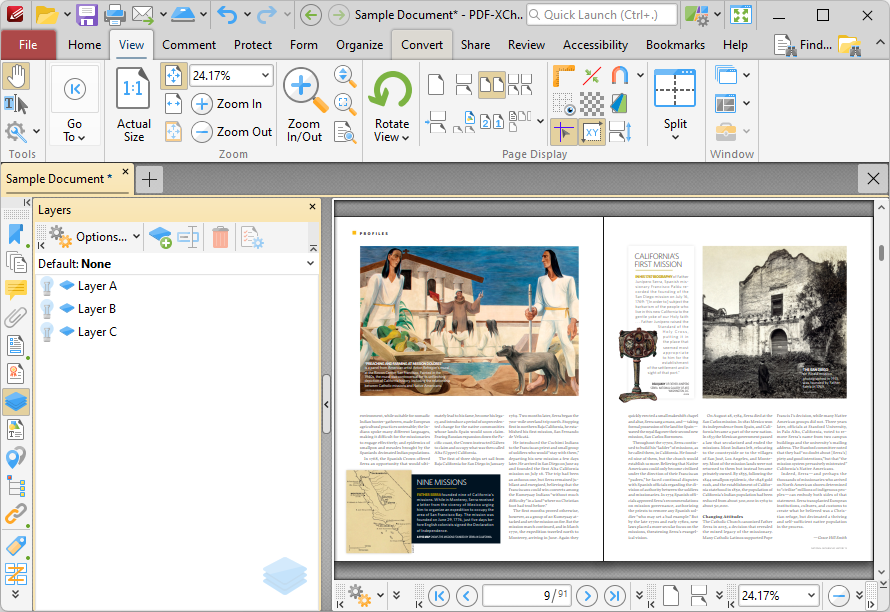890x612 pixels.
Task: Switch to the Comment tab
Action: click(189, 45)
